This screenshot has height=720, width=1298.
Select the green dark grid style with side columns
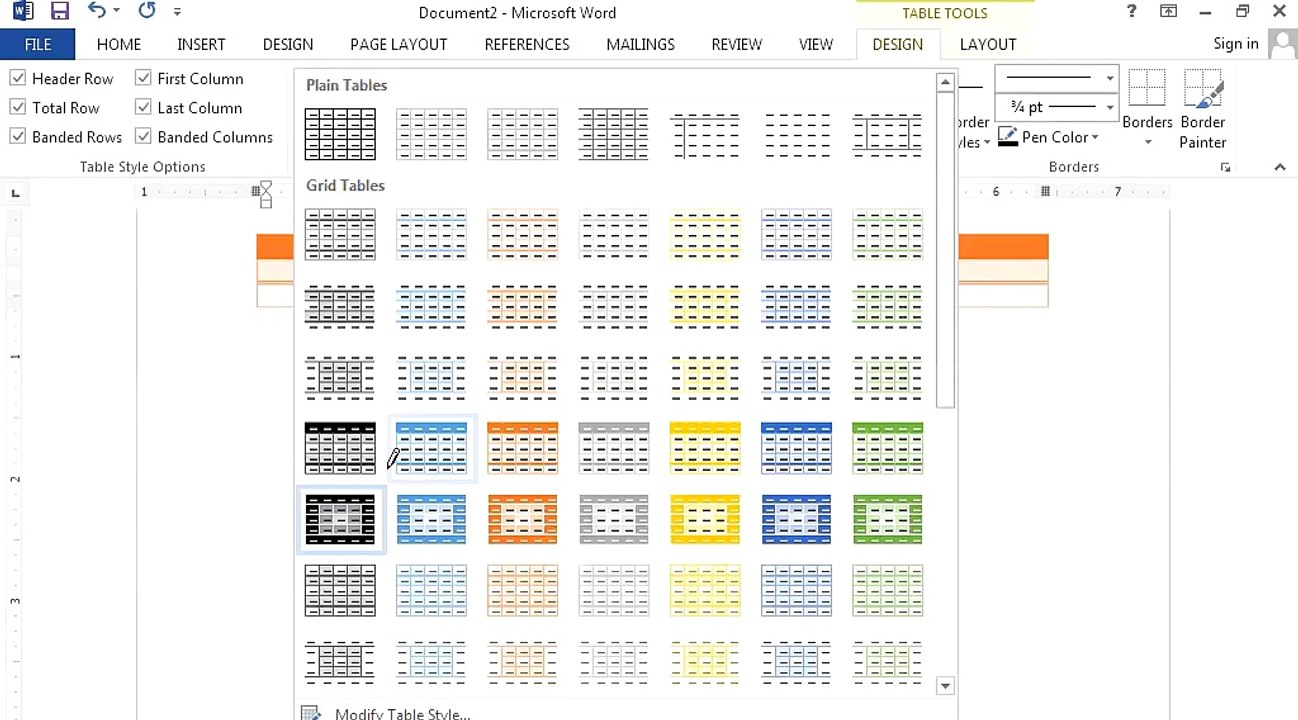(x=887, y=519)
